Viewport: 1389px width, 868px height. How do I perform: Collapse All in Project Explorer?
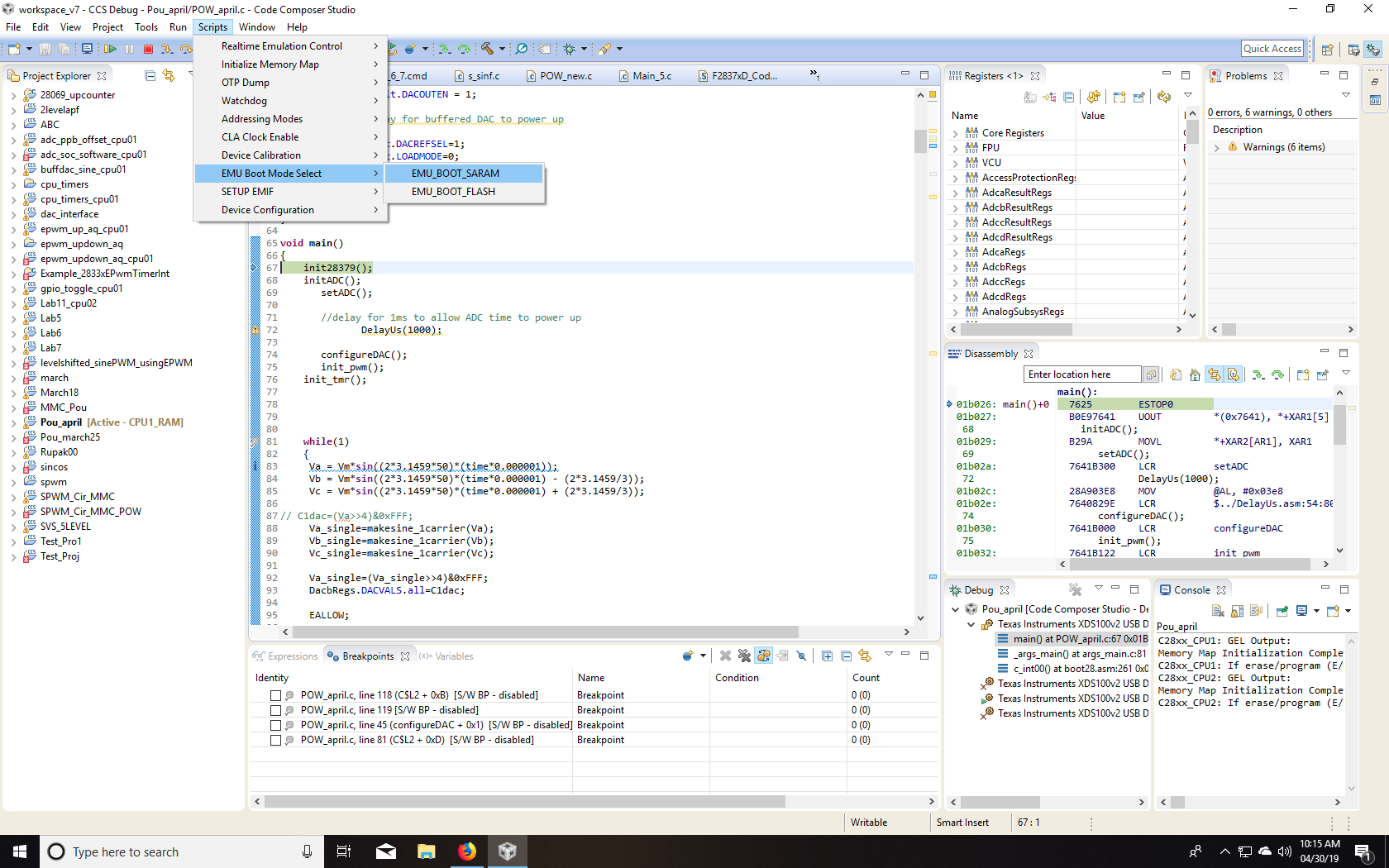150,75
